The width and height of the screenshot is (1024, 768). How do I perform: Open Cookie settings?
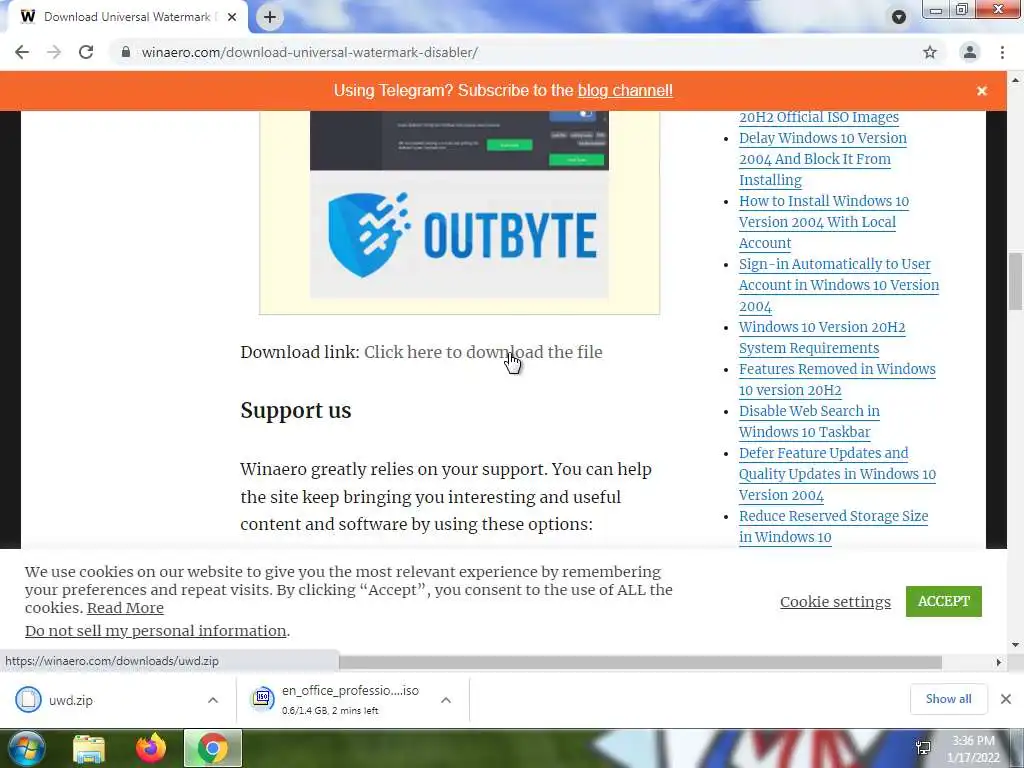(x=835, y=601)
